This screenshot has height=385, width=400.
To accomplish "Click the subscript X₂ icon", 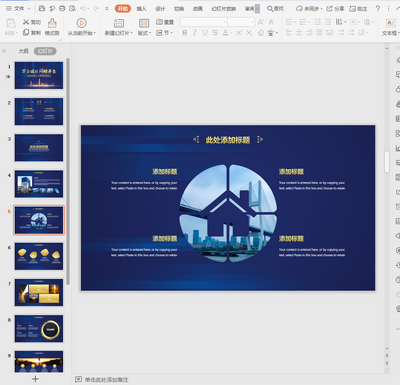I will [249, 33].
